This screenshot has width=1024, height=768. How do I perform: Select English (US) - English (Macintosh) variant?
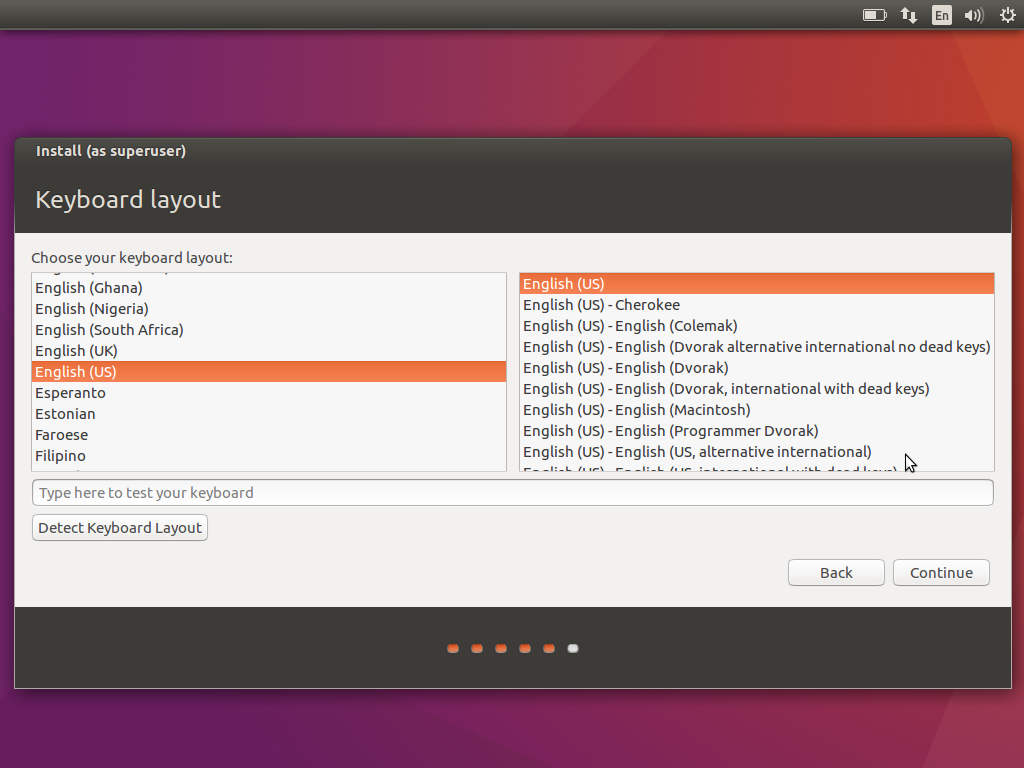(757, 409)
